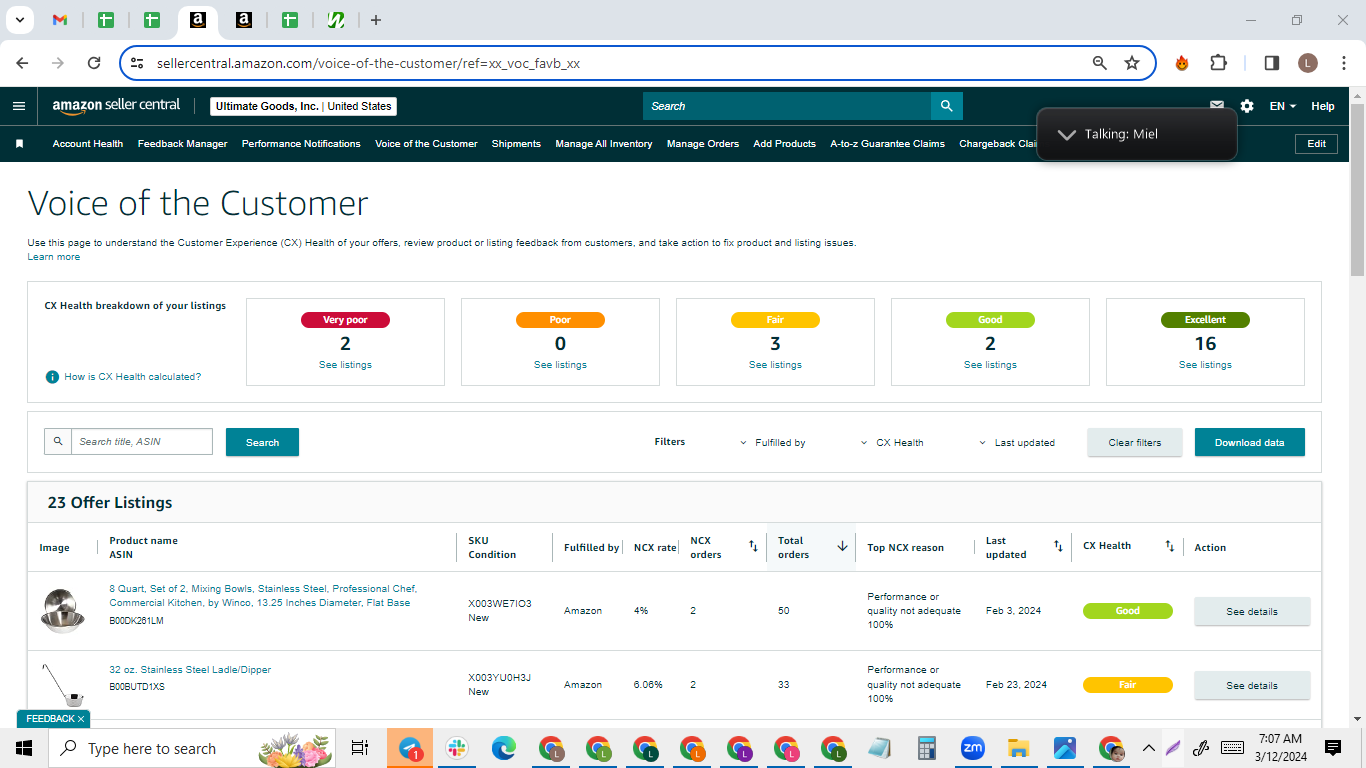Click the Clear filters button

click(1135, 442)
